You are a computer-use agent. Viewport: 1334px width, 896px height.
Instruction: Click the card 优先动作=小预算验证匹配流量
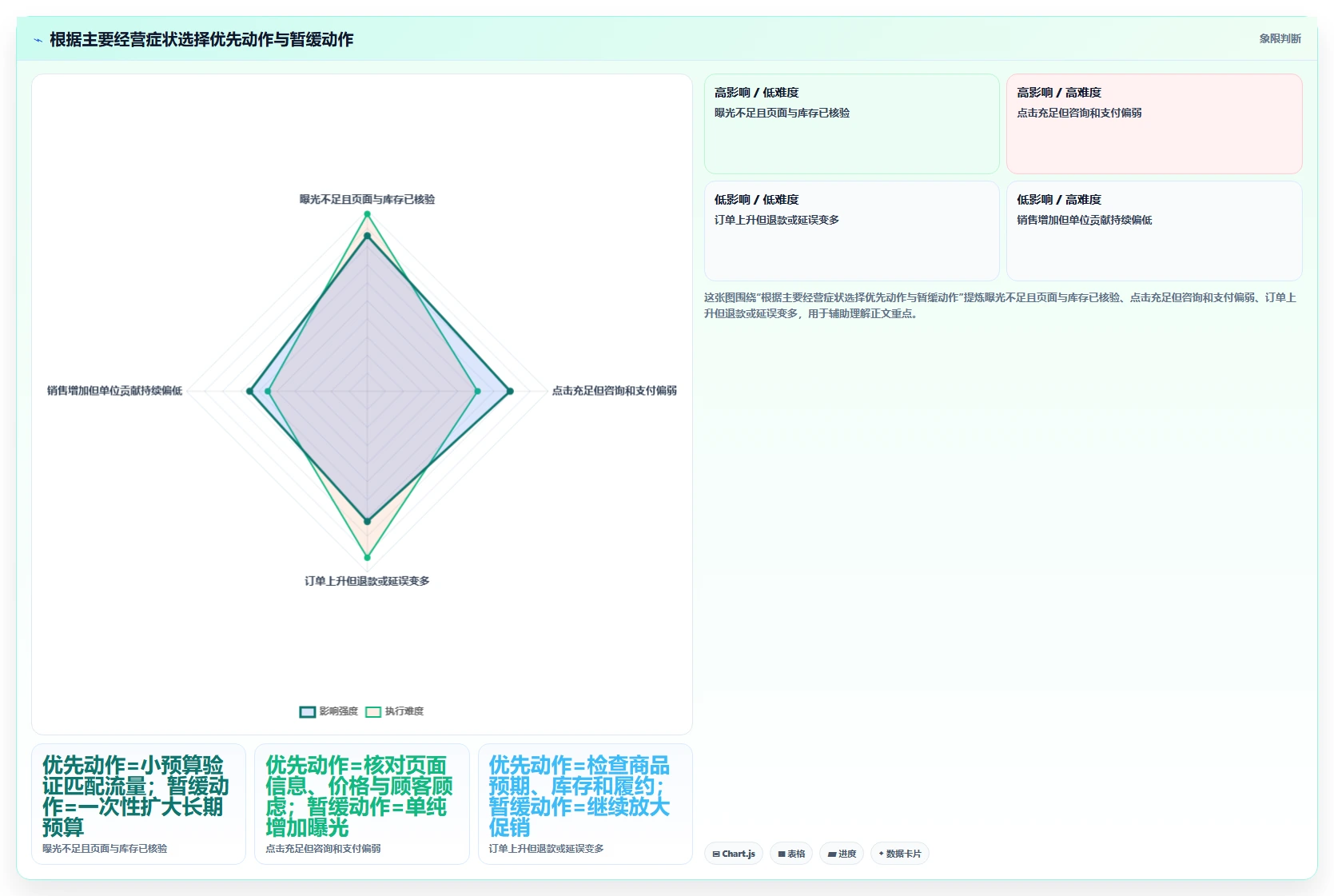[138, 804]
